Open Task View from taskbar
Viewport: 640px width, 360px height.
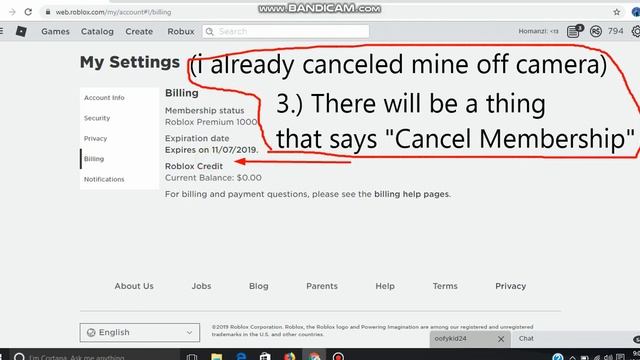click(192, 357)
